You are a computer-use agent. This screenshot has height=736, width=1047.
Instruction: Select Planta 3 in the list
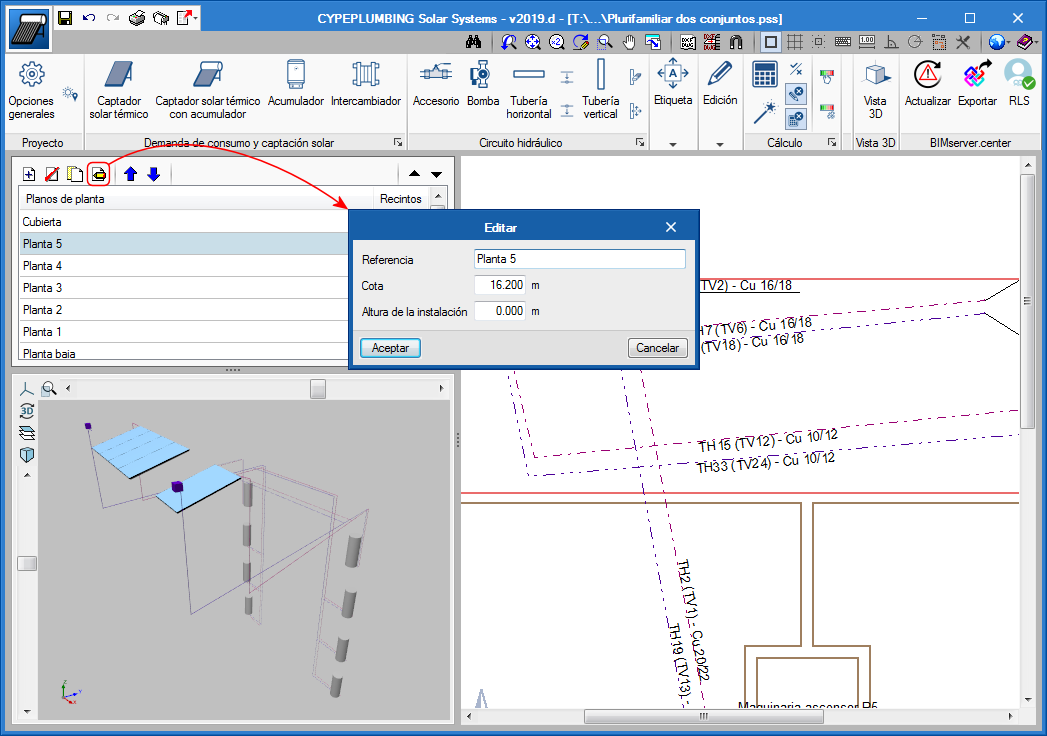point(184,288)
